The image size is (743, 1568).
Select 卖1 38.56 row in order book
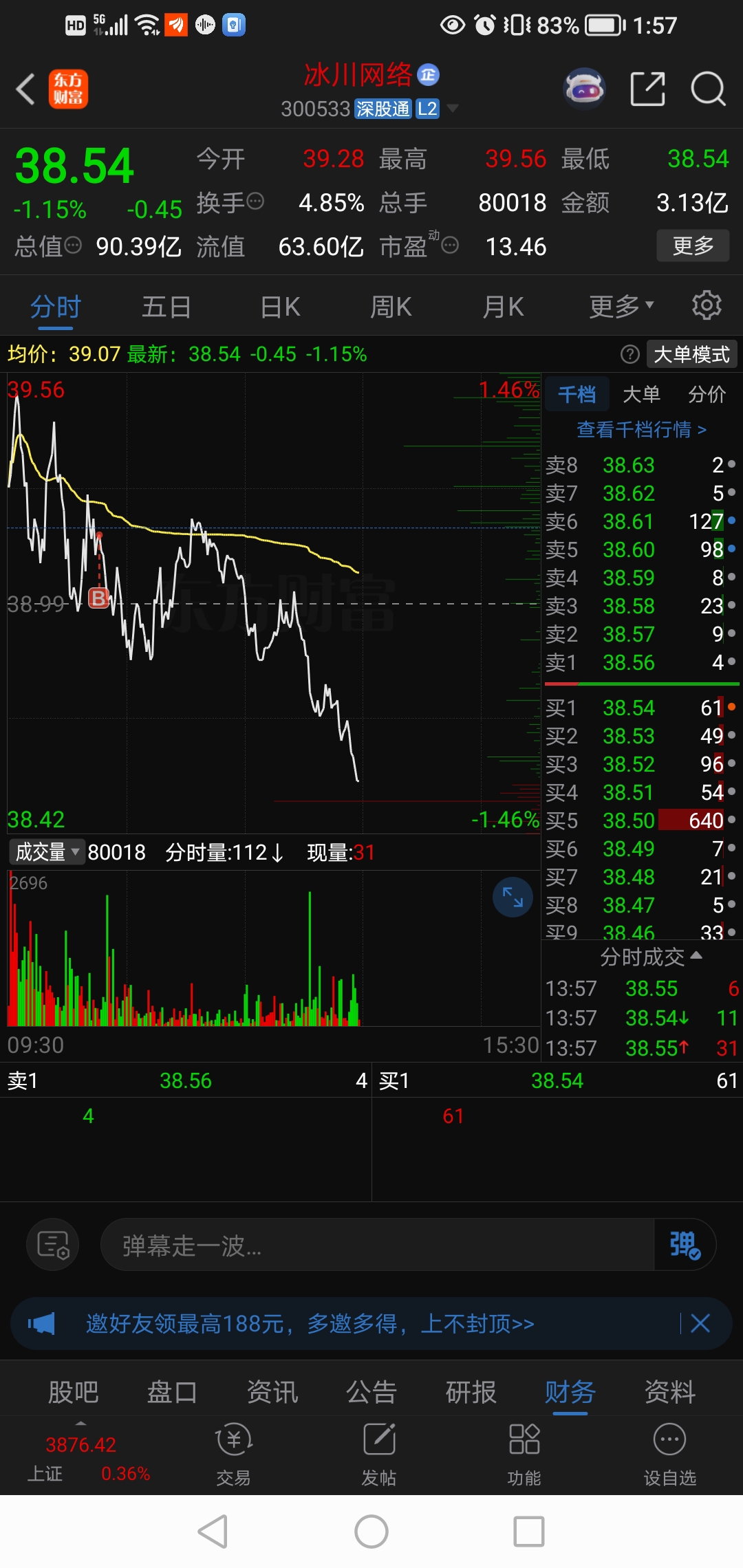tap(640, 662)
